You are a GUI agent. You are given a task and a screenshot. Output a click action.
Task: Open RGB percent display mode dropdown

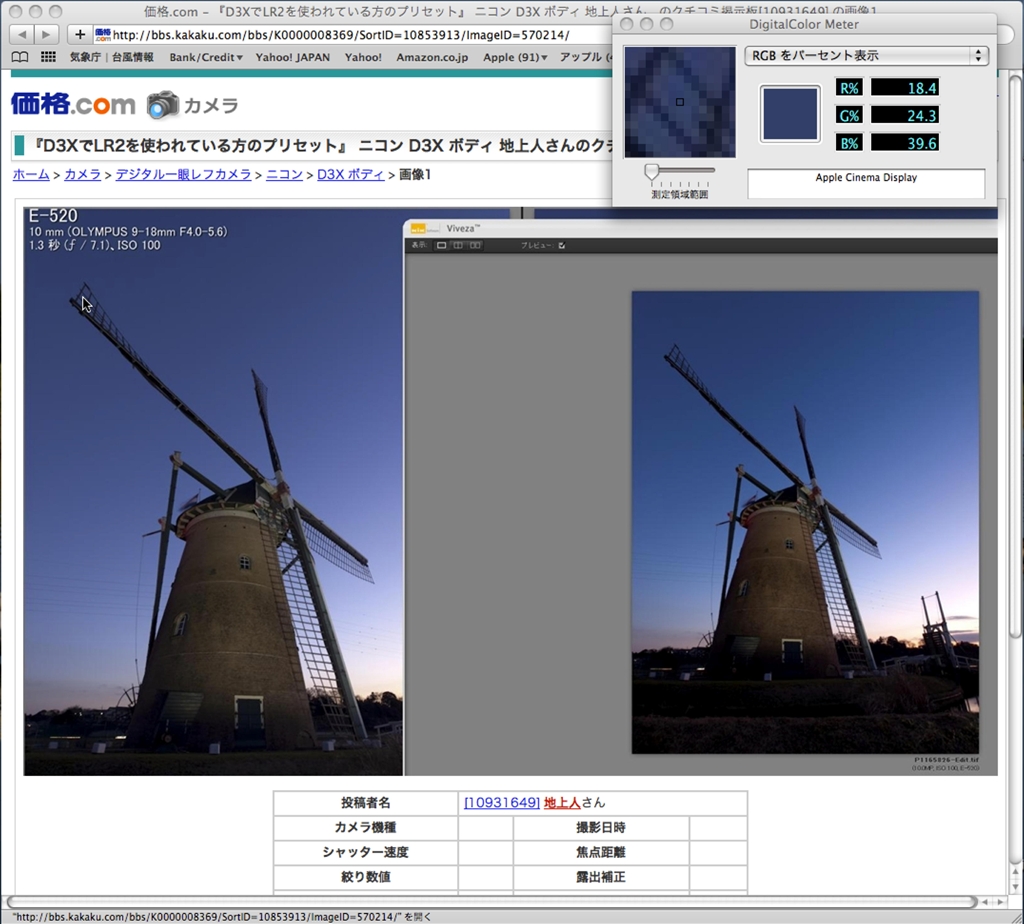tap(866, 56)
